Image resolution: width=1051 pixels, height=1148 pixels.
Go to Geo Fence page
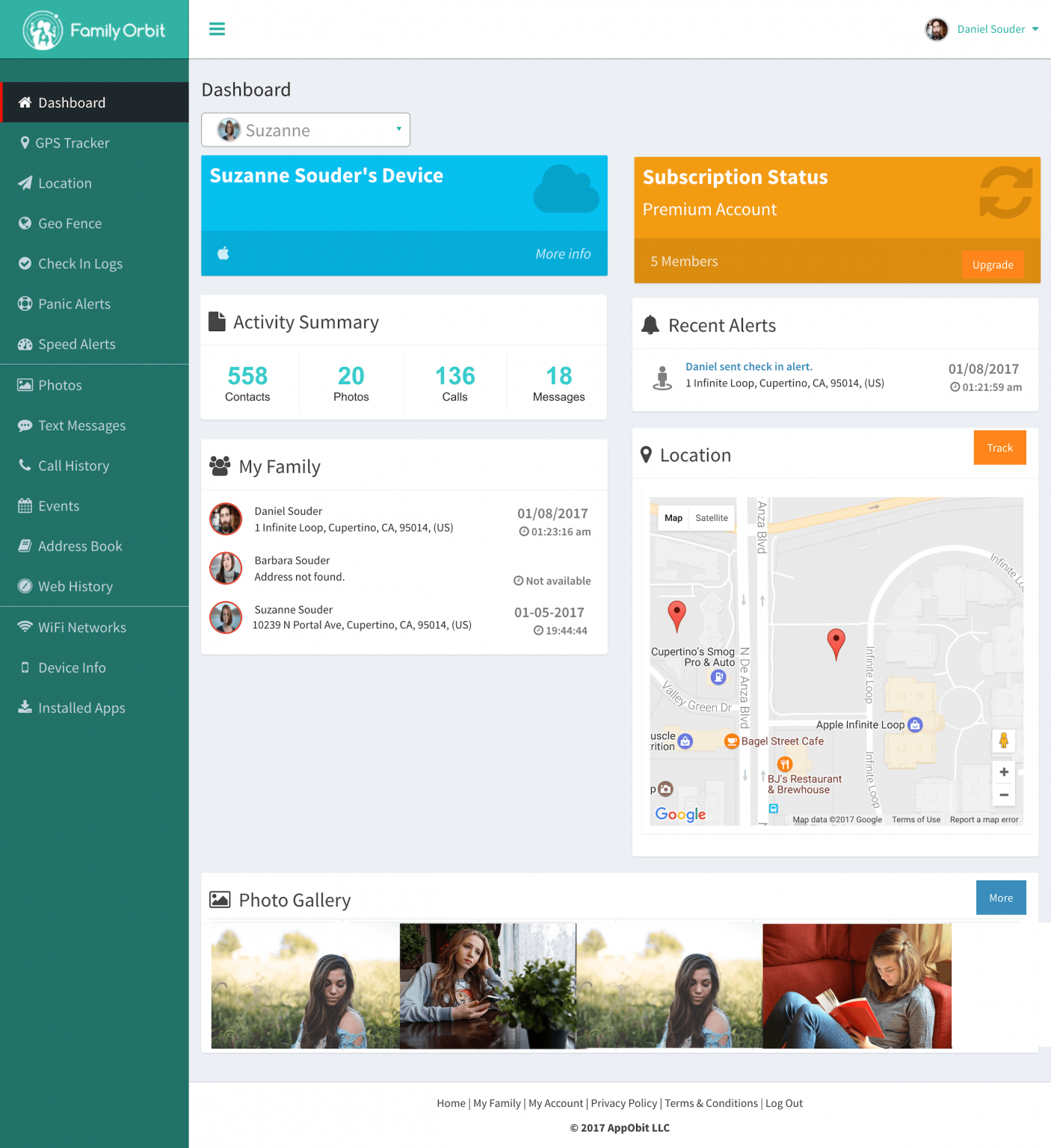[x=70, y=223]
